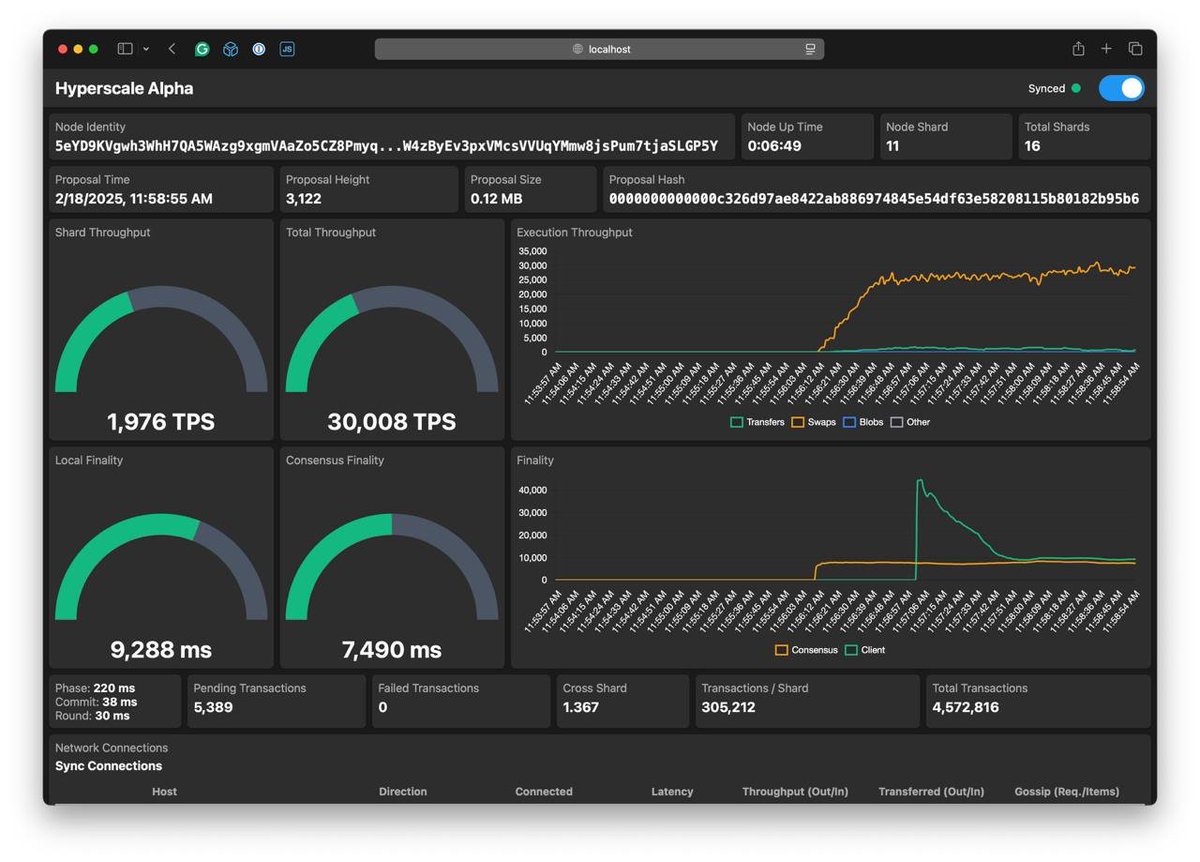Screen dimensions: 1200x862
Task: Toggle Swaps series in Execution Throughput legend
Action: pyautogui.click(x=813, y=422)
